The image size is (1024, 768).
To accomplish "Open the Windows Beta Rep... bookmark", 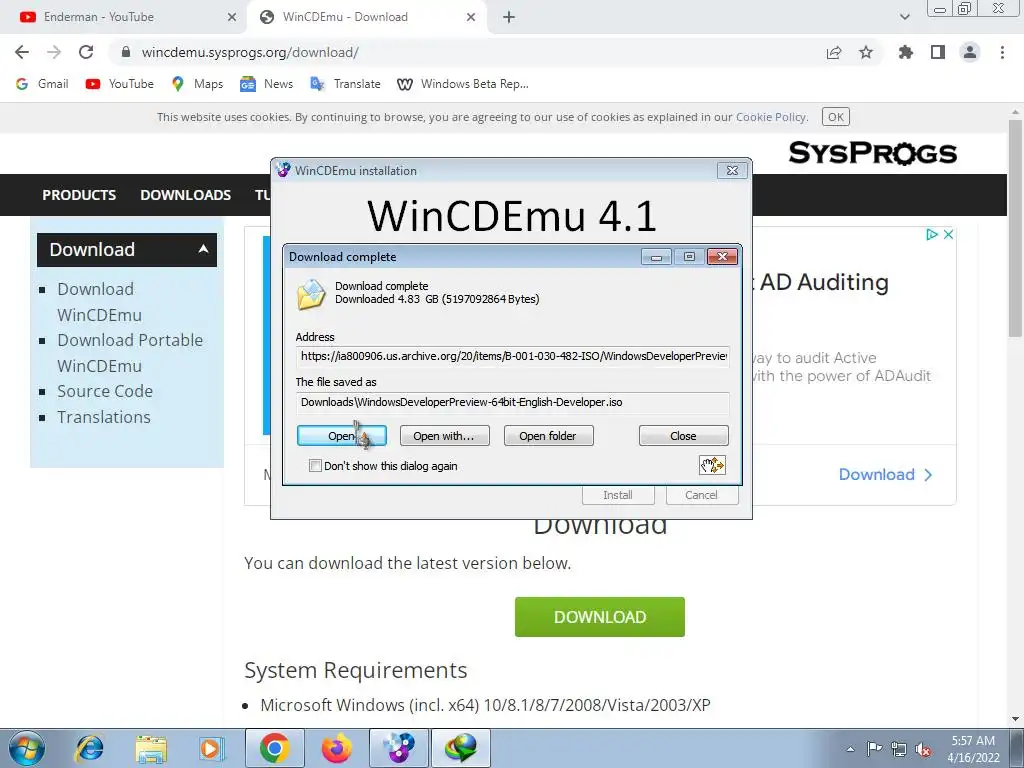I will pos(462,84).
